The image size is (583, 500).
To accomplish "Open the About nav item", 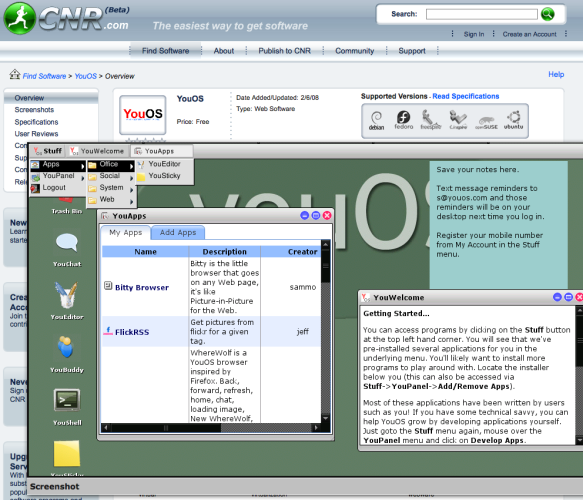I will [x=224, y=51].
